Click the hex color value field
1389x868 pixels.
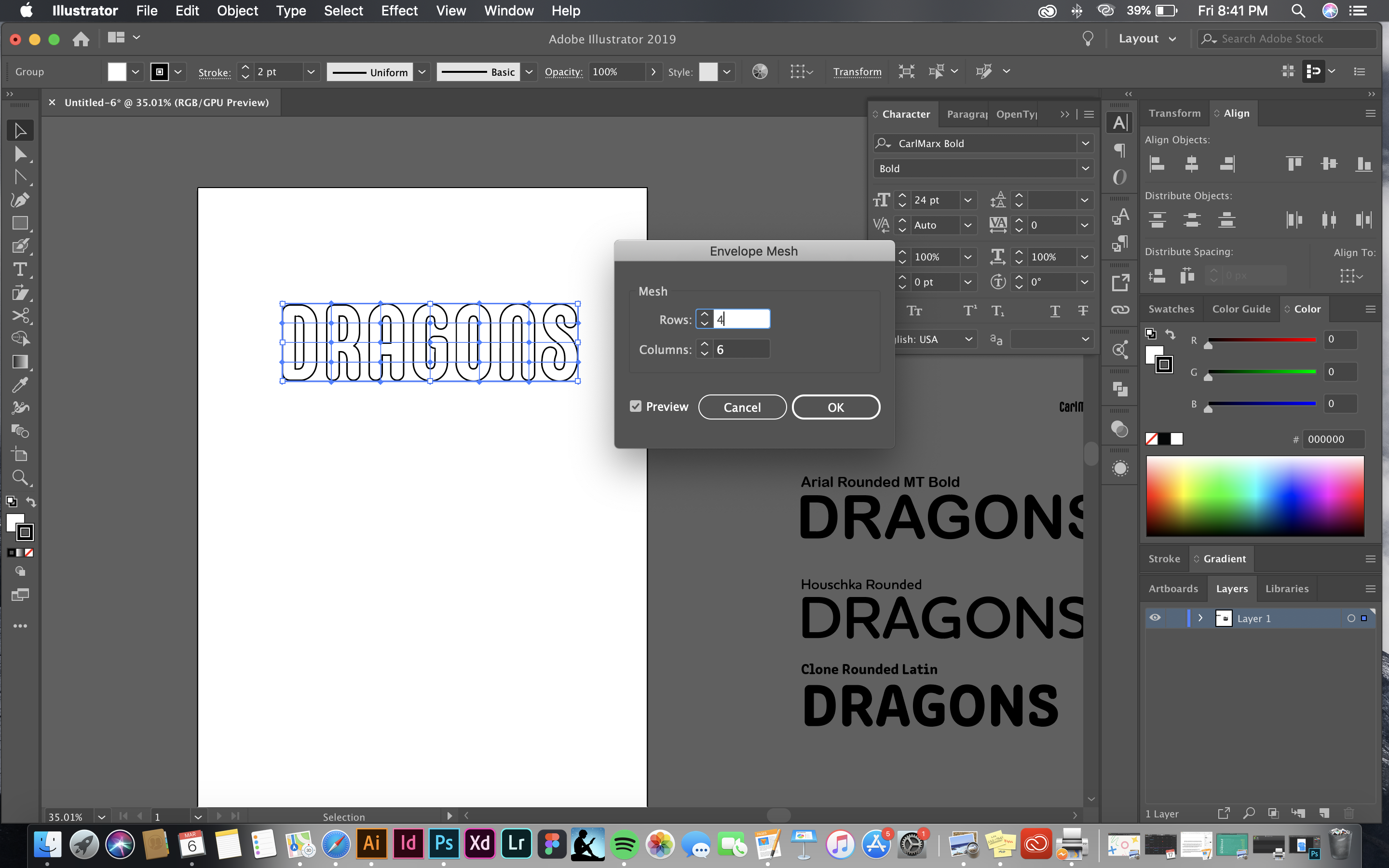1333,439
